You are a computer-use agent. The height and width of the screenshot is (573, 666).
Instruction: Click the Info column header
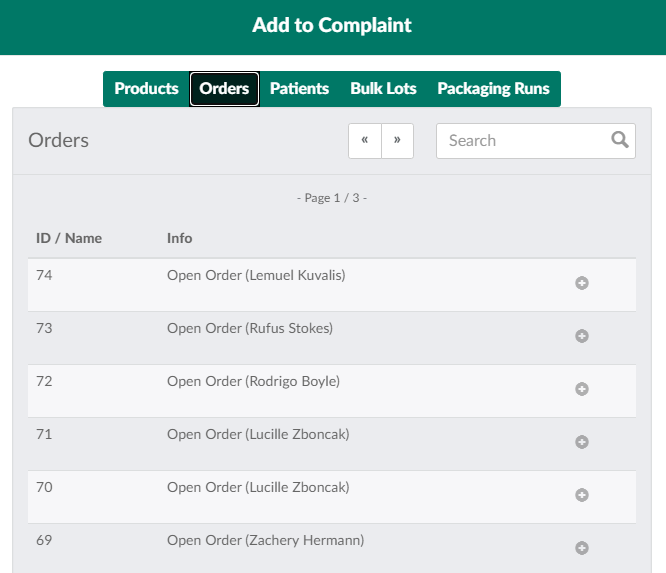(180, 238)
